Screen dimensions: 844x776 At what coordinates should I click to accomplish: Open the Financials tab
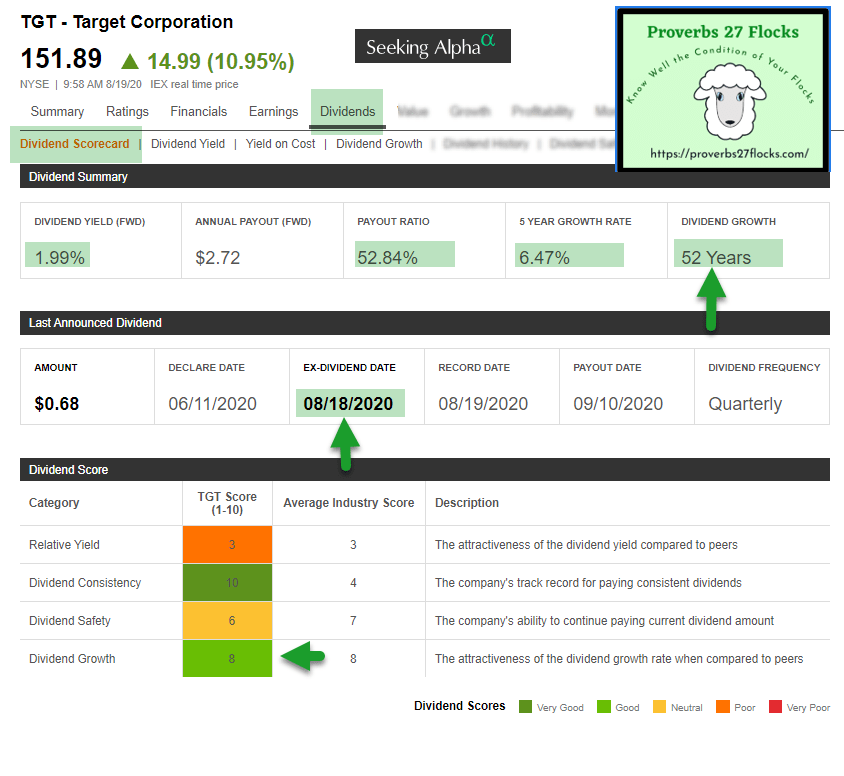click(198, 112)
